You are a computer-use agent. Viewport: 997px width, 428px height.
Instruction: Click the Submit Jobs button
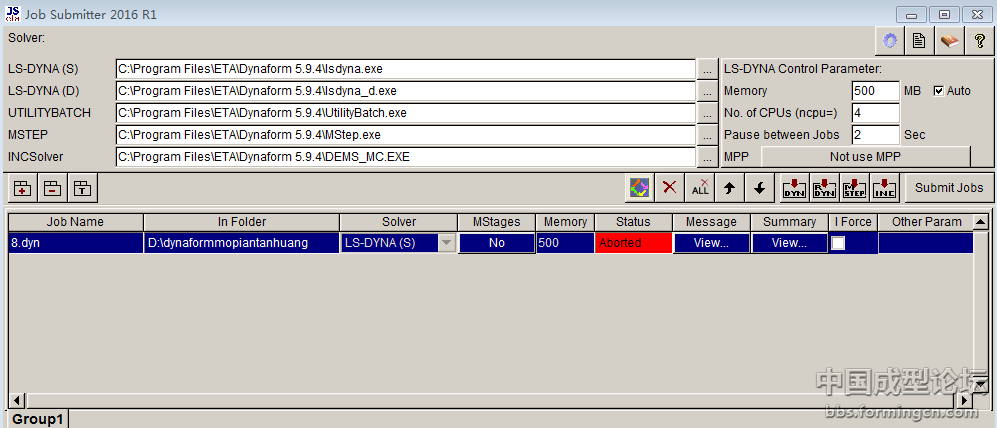point(949,187)
